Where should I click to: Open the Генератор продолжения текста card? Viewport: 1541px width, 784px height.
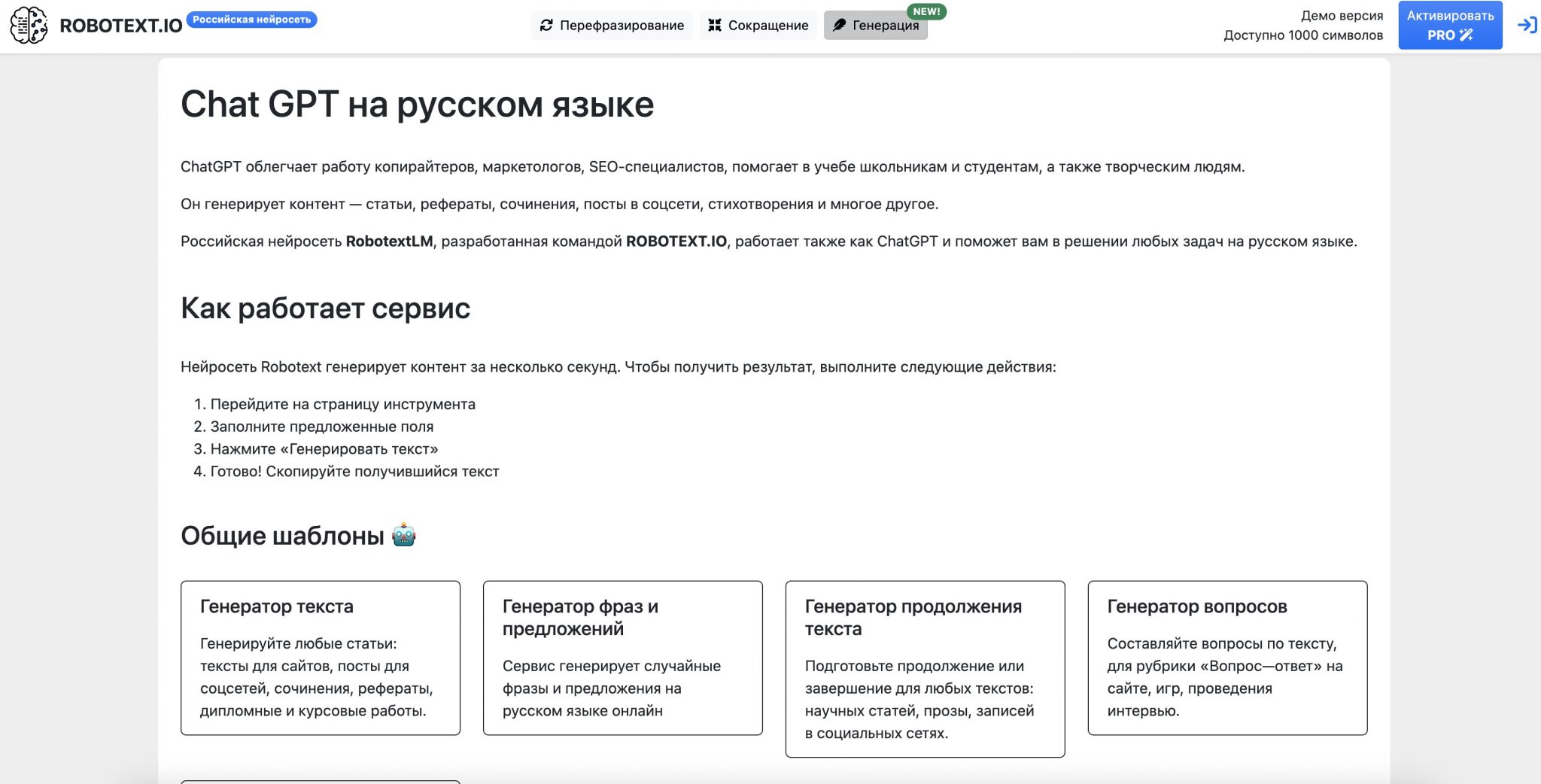[926, 669]
